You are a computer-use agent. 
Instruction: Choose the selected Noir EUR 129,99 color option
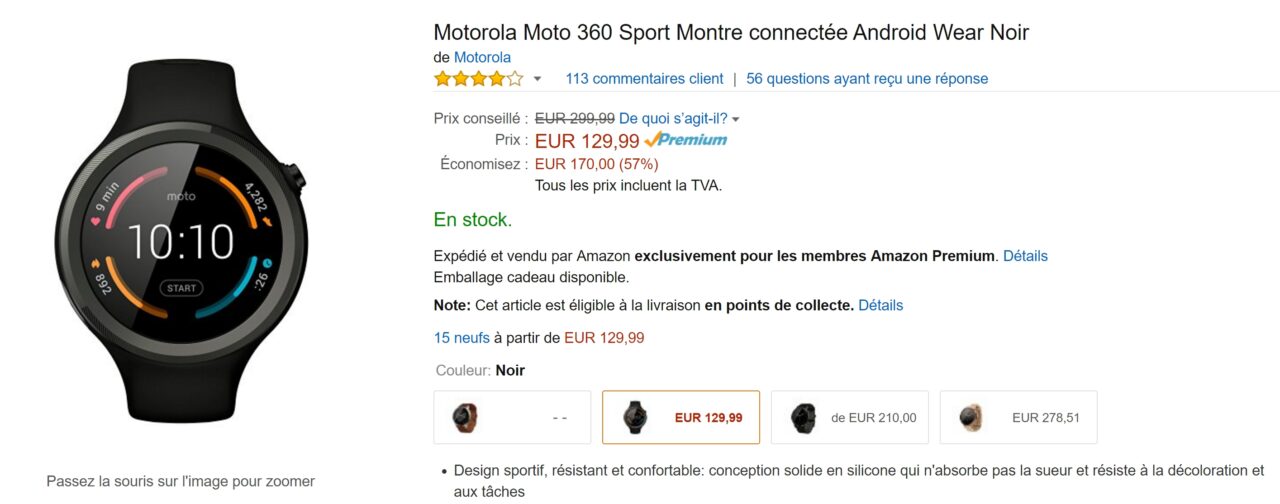[681, 417]
